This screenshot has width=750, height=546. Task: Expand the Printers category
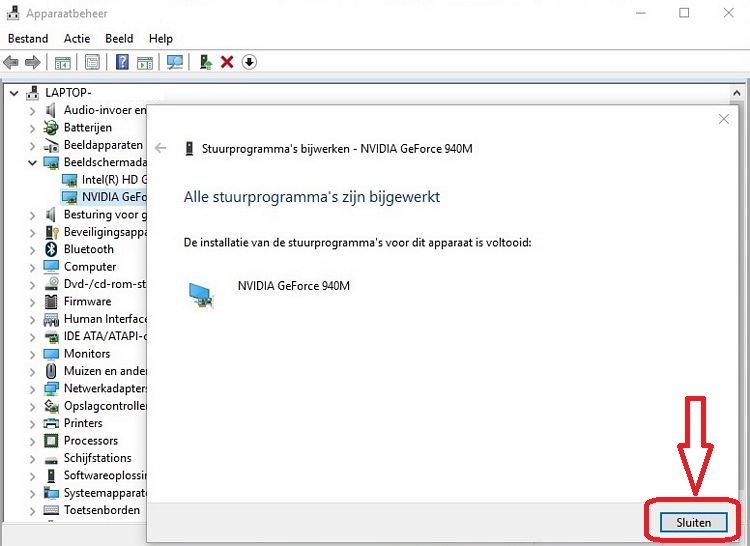click(x=32, y=424)
